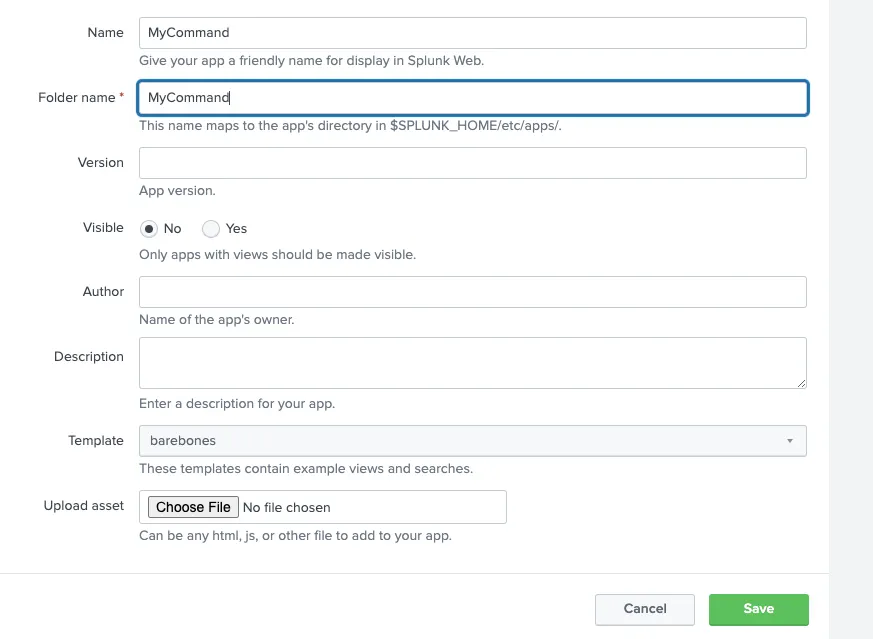Click the Template field label
Screen dimensions: 873x639
[96, 440]
